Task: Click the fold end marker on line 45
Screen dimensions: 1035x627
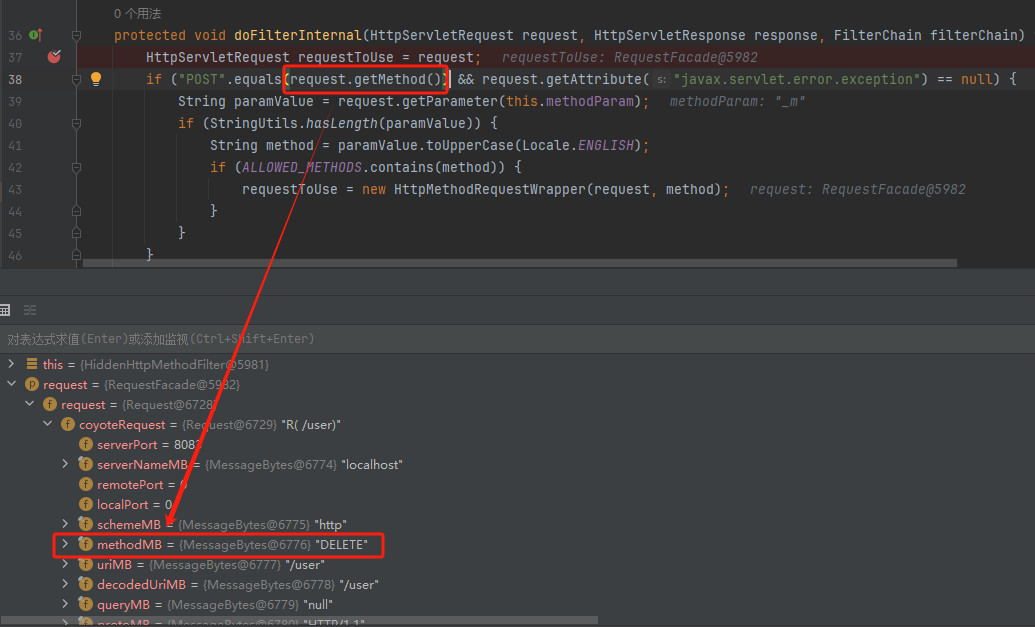Action: [77, 233]
